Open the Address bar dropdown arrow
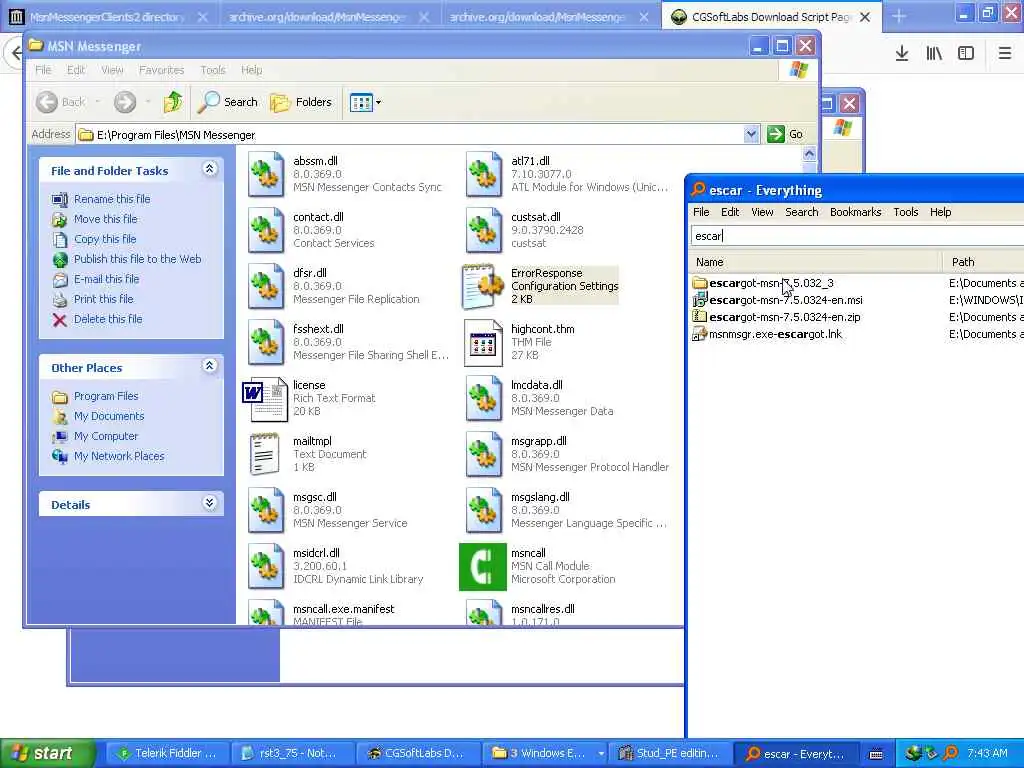The height and width of the screenshot is (768, 1024). [x=751, y=135]
